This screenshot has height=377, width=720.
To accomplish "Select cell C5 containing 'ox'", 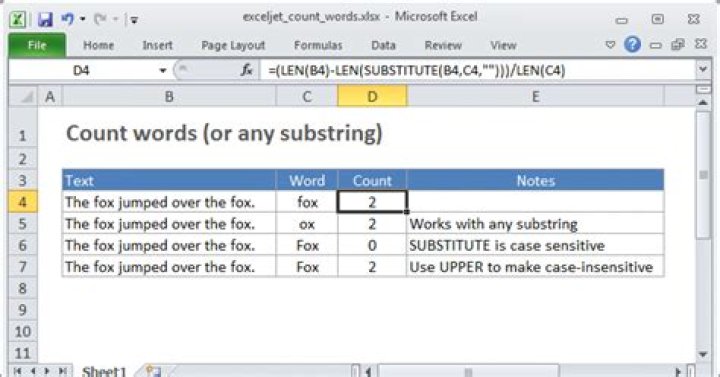I will (307, 224).
